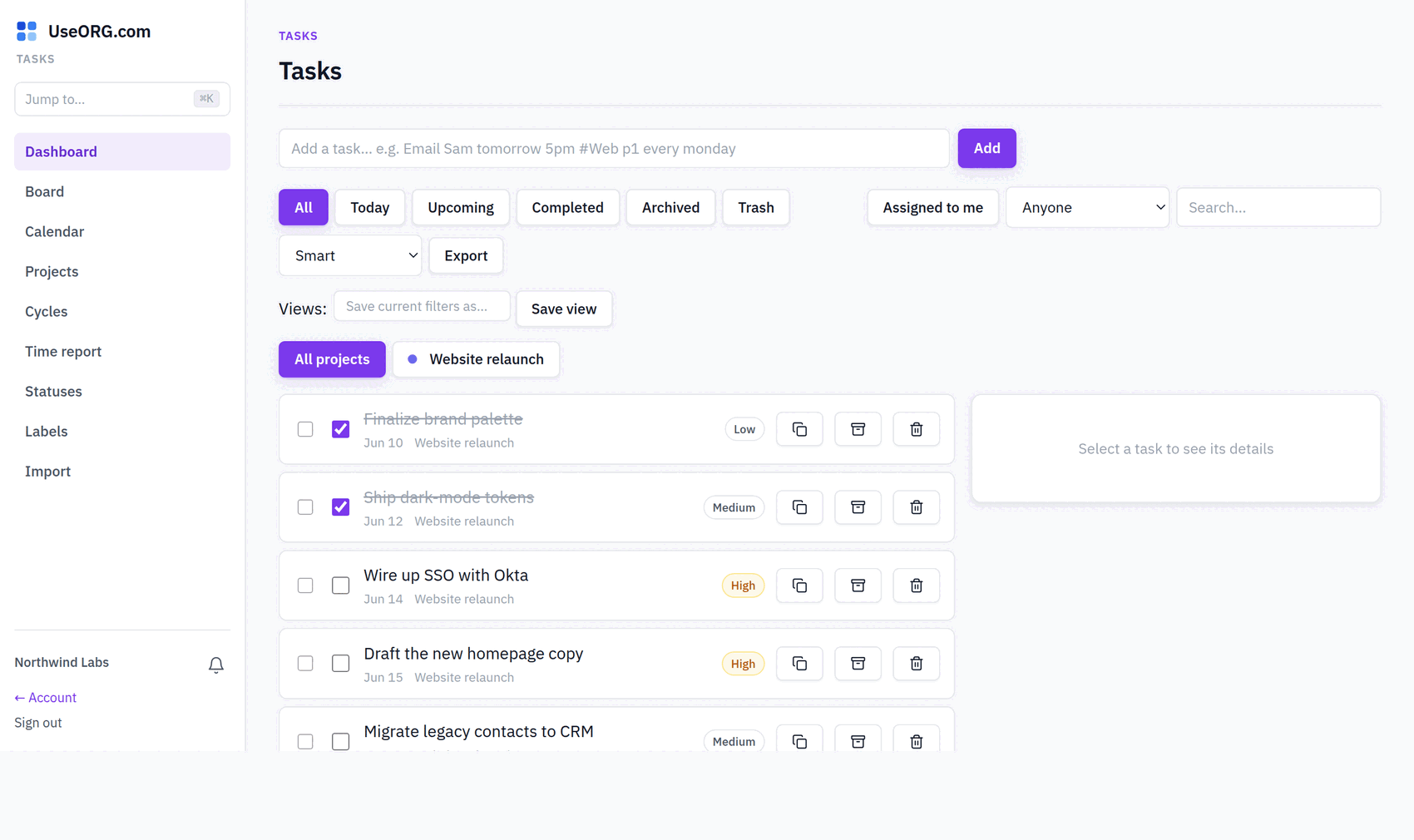Tick the select checkbox for Wire up SSO with Okta
The image size is (1414, 840).
[x=305, y=586]
